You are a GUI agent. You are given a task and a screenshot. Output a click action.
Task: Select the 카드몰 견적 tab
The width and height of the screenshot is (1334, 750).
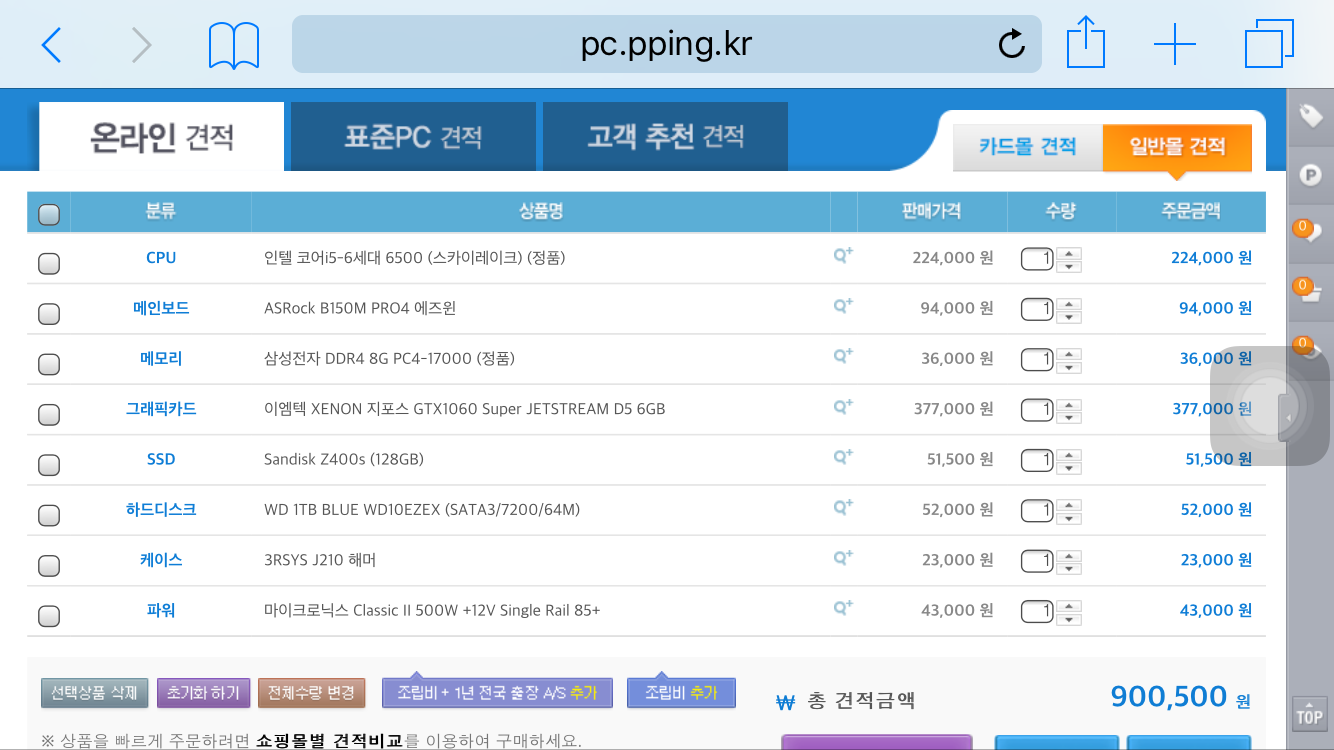pyautogui.click(x=1027, y=147)
